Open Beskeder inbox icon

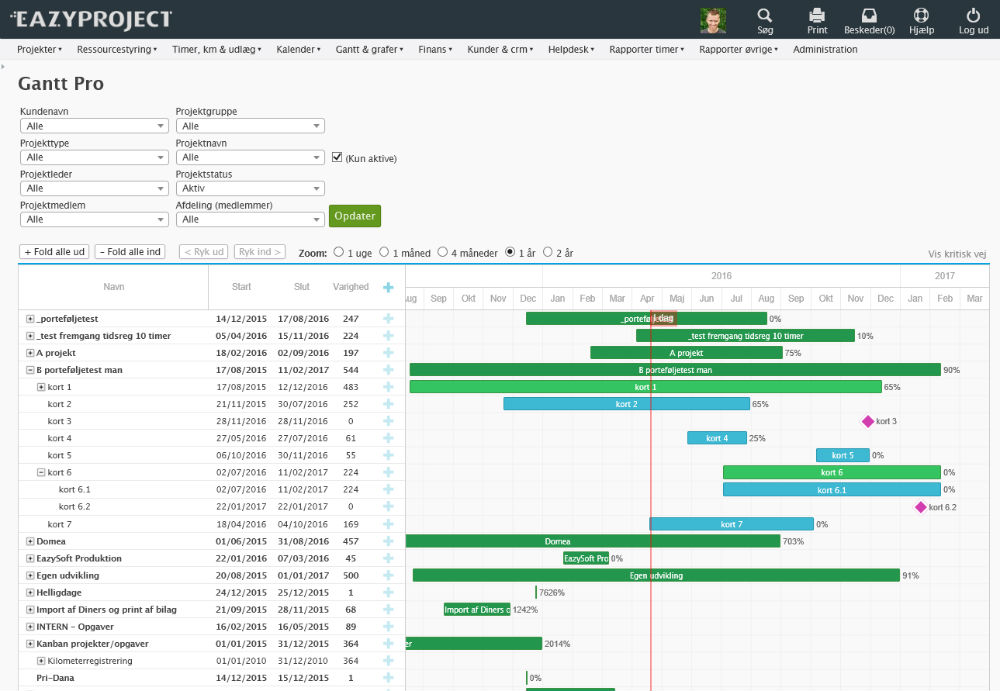point(868,15)
